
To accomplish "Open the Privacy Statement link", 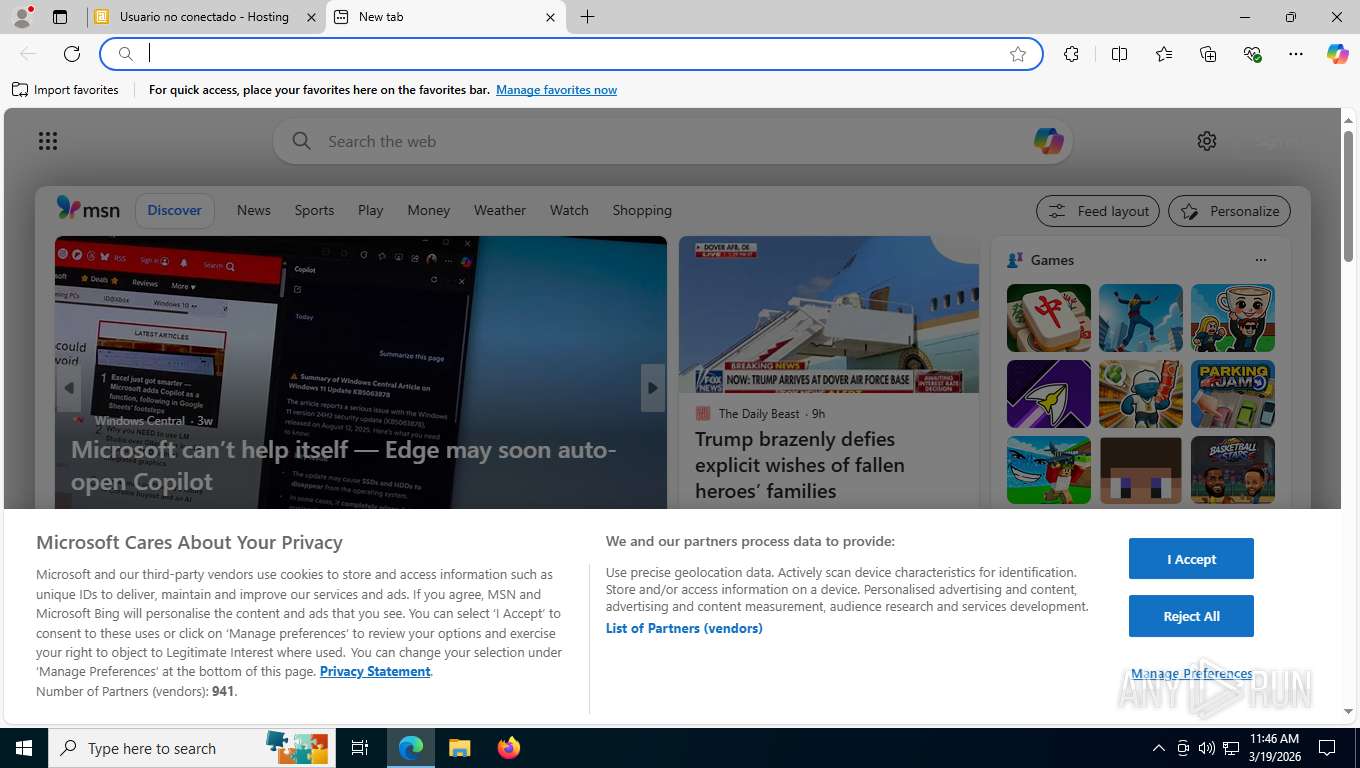I will pos(375,671).
